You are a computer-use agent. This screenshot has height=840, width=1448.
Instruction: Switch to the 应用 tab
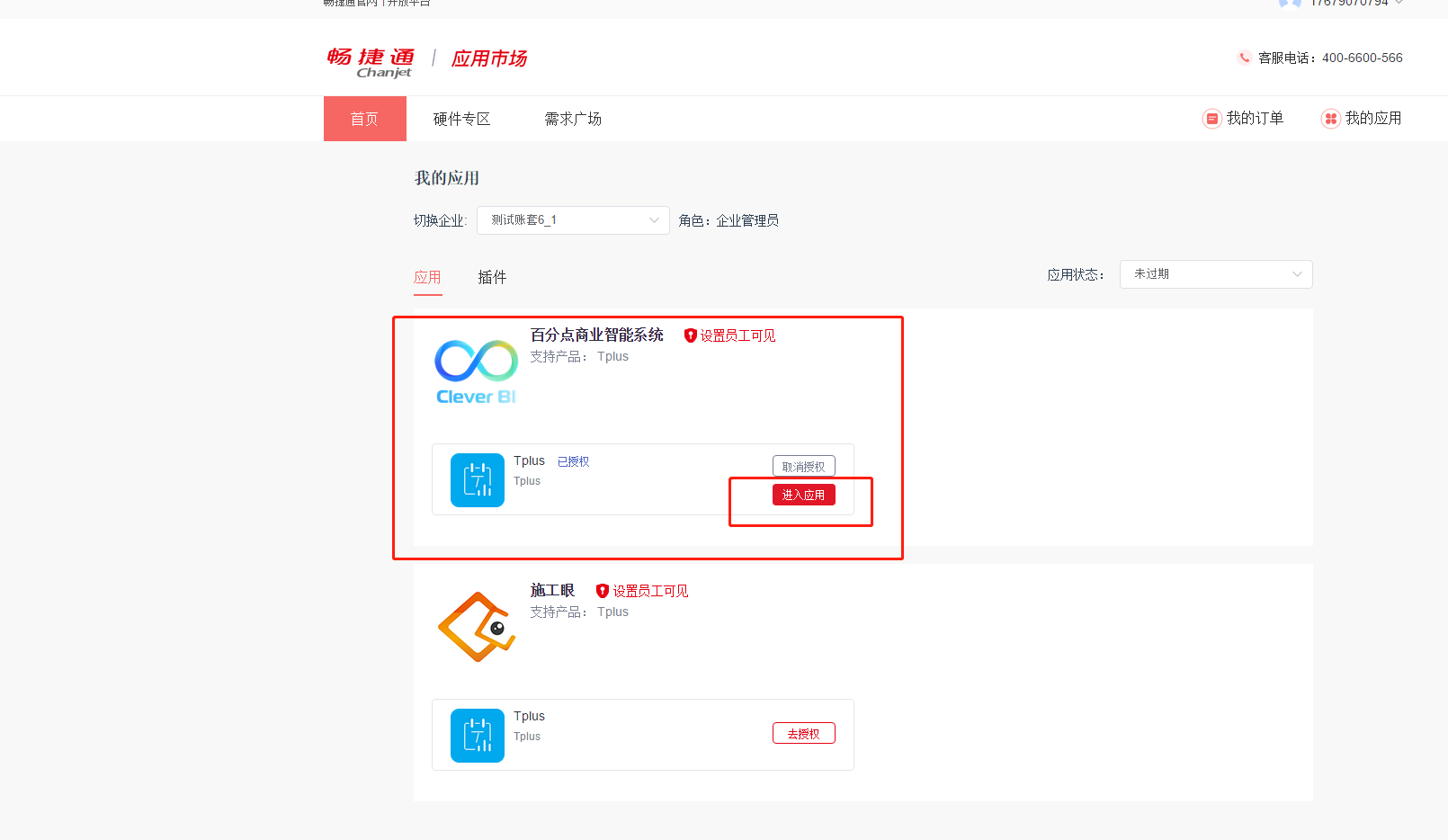point(427,277)
